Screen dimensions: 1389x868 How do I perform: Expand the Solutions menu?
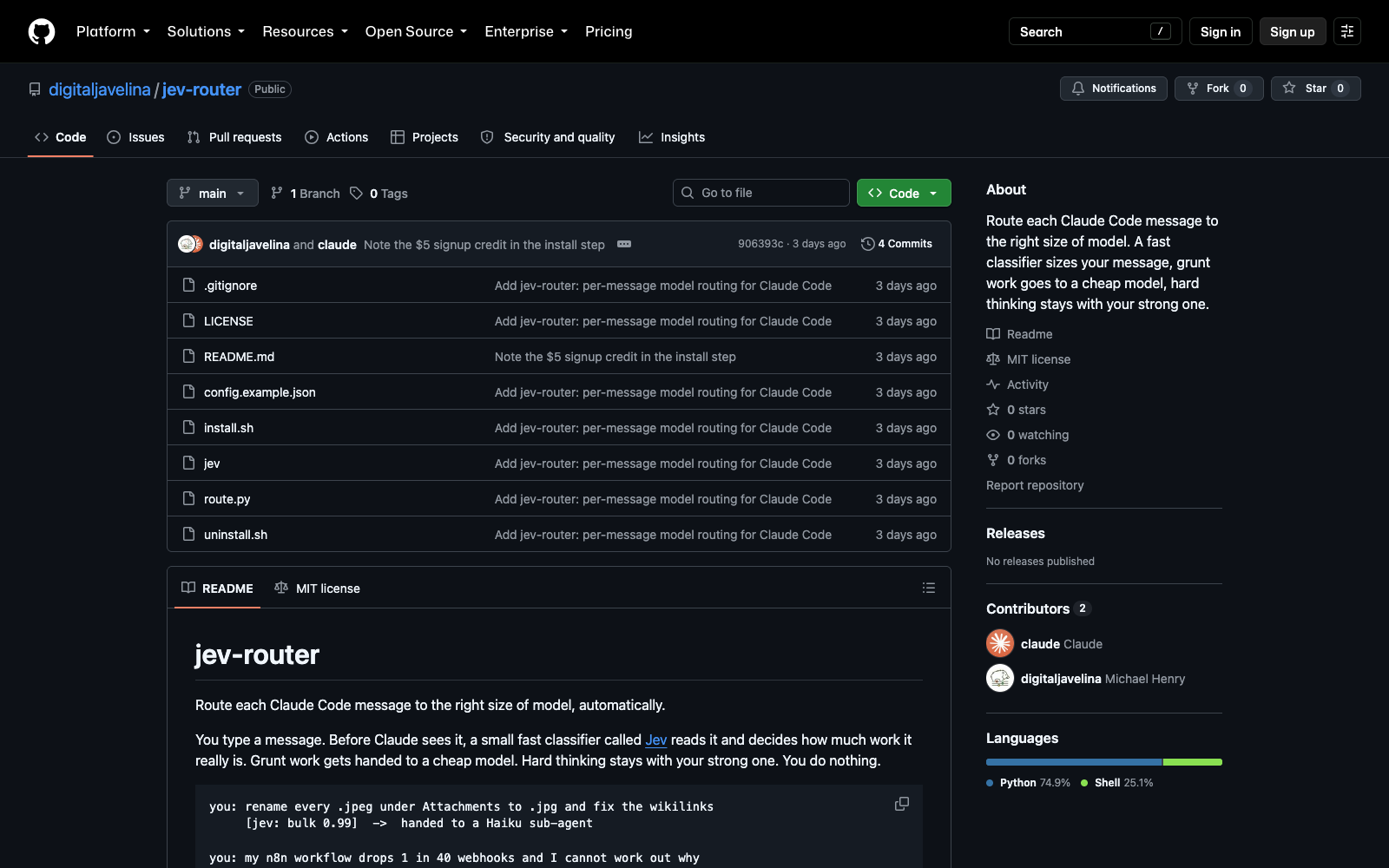pyautogui.click(x=206, y=31)
